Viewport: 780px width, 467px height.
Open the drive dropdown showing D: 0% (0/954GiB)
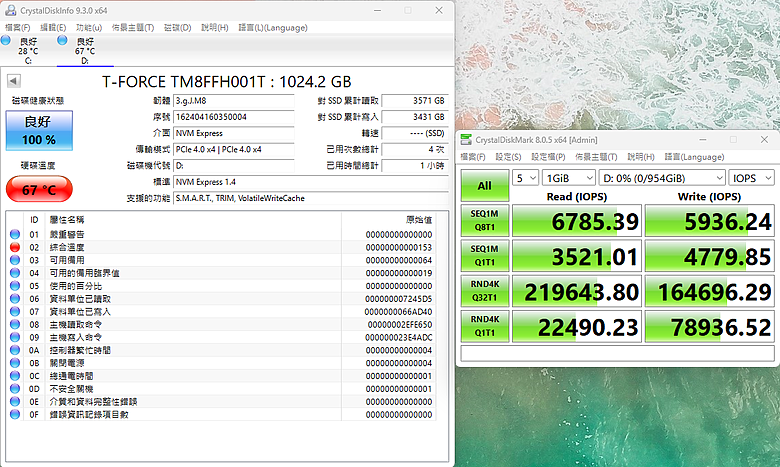coord(662,178)
